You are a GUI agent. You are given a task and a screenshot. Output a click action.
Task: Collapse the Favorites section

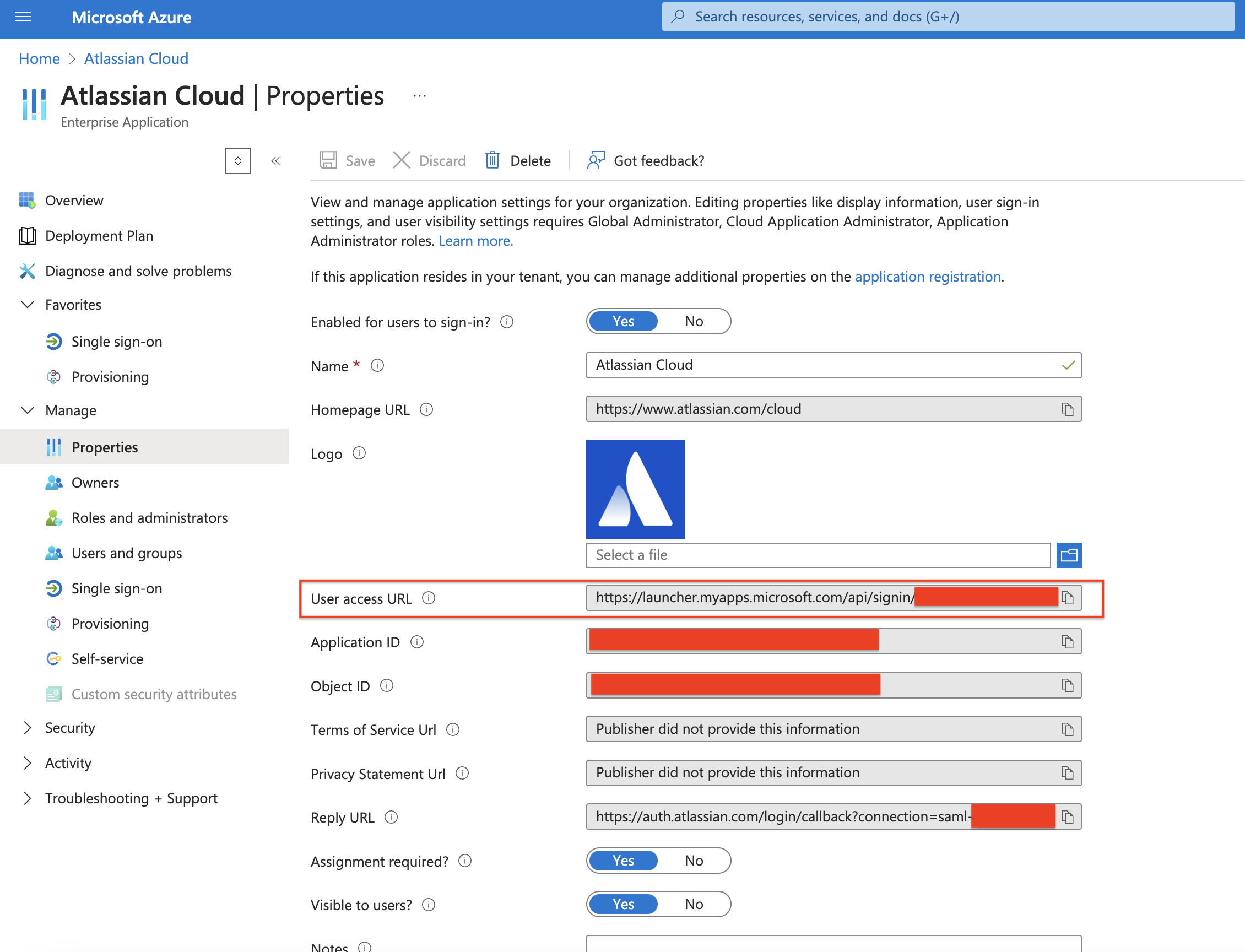pos(27,304)
